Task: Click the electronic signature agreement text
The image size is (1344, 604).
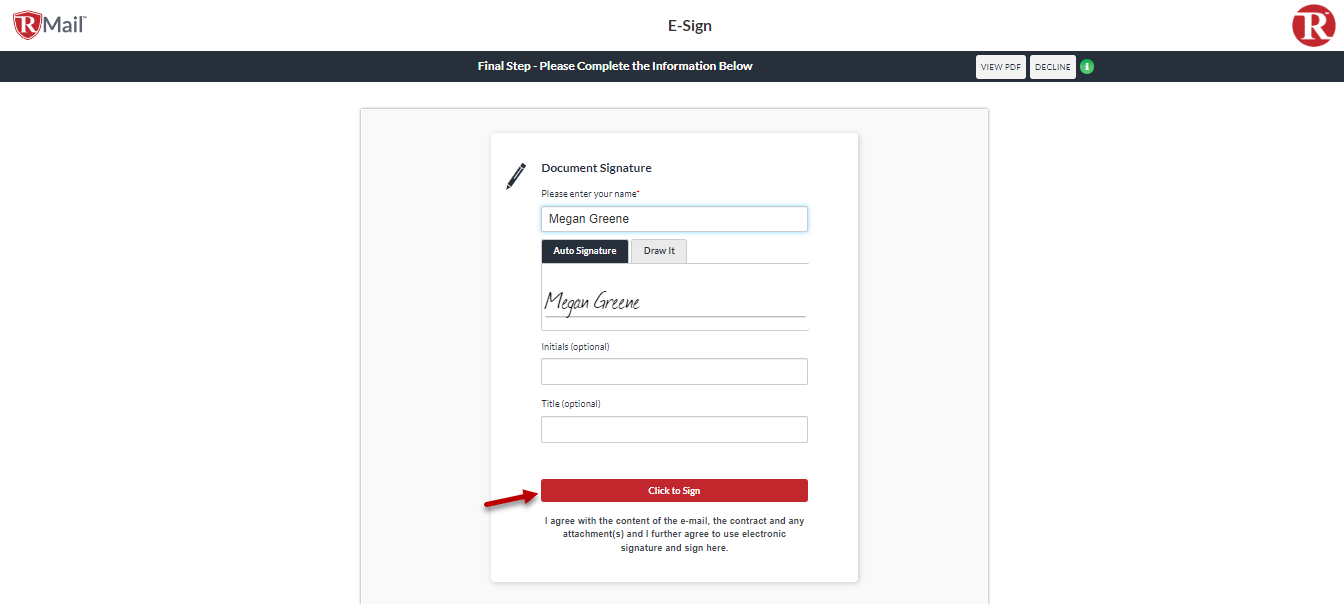Action: (x=674, y=534)
